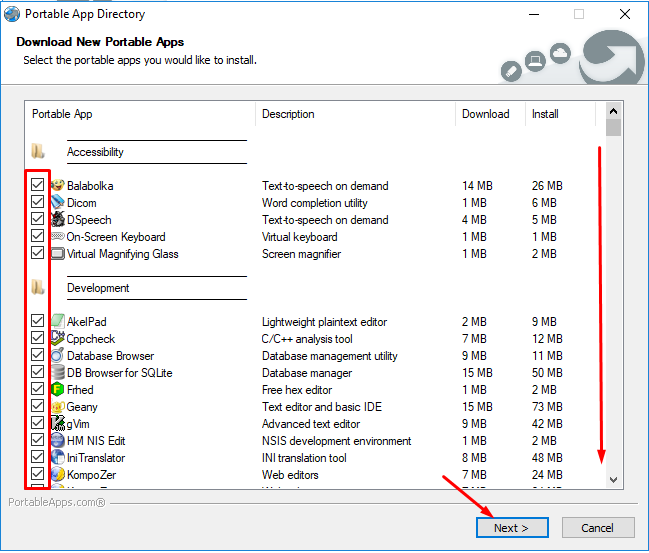
Task: Disable the Geany checkbox
Action: pos(37,405)
